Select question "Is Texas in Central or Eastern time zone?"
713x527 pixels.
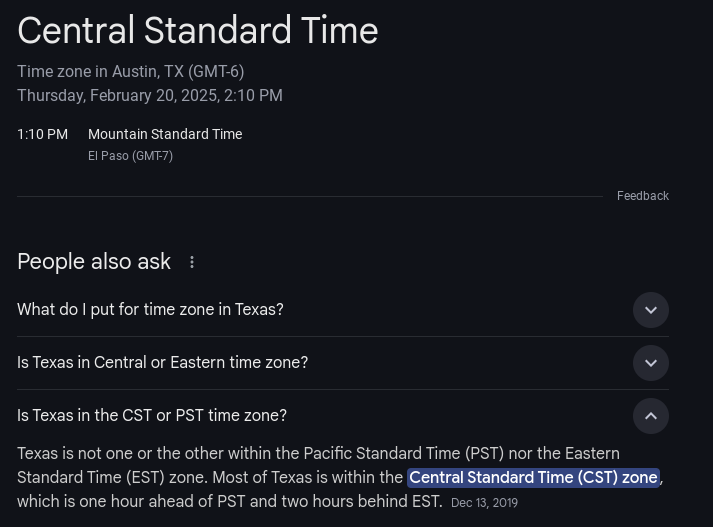coord(162,363)
